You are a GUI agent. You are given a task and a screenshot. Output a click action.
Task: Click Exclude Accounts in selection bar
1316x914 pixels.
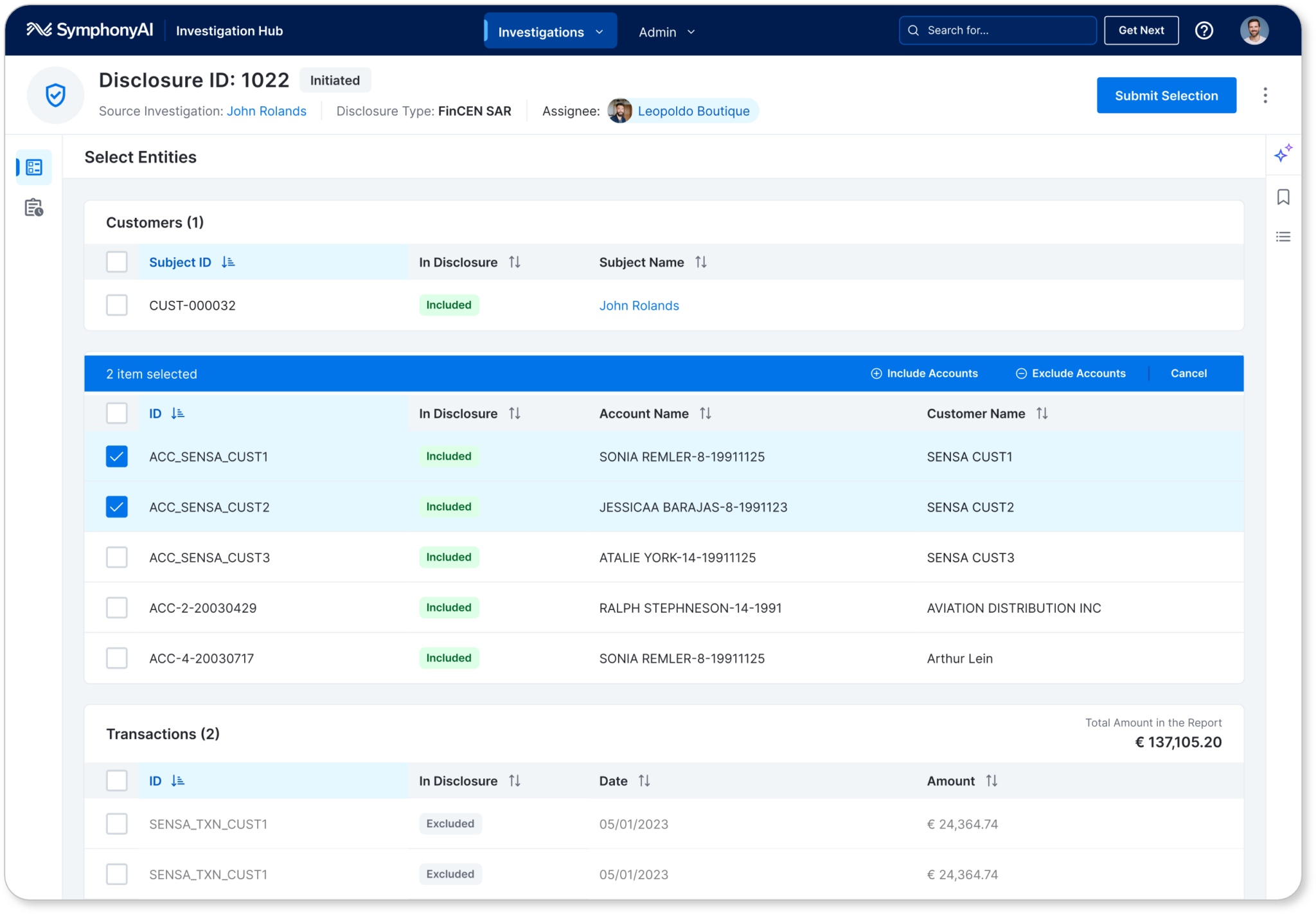1071,373
